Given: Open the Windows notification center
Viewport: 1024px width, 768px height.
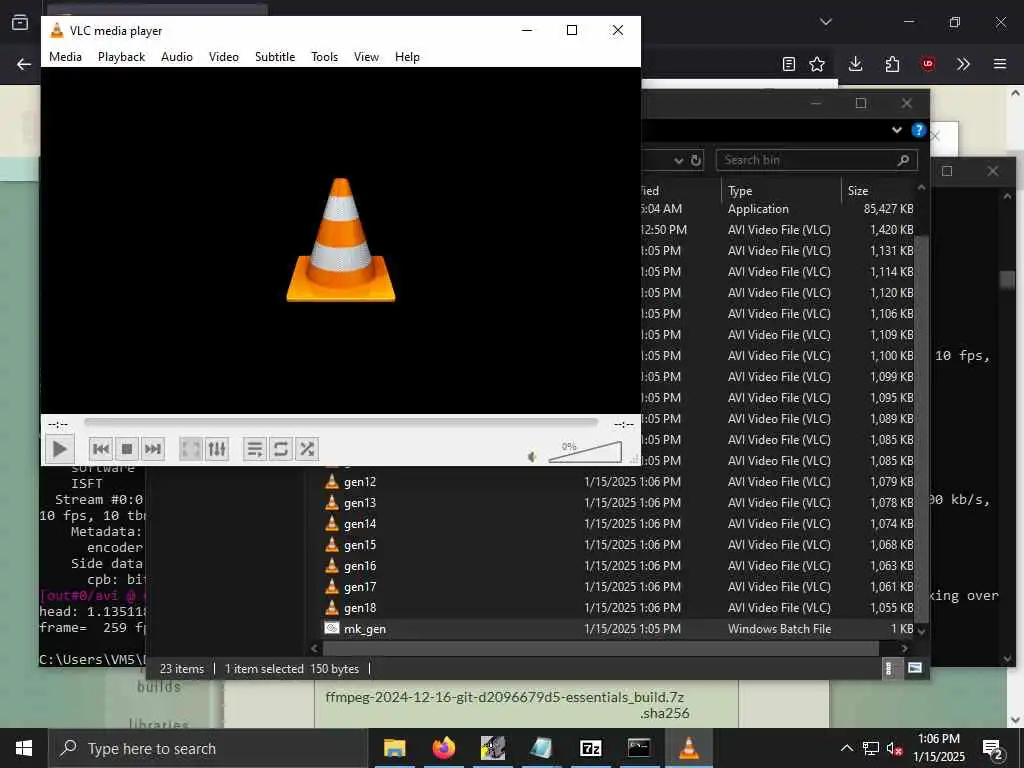Looking at the screenshot, I should coord(992,749).
